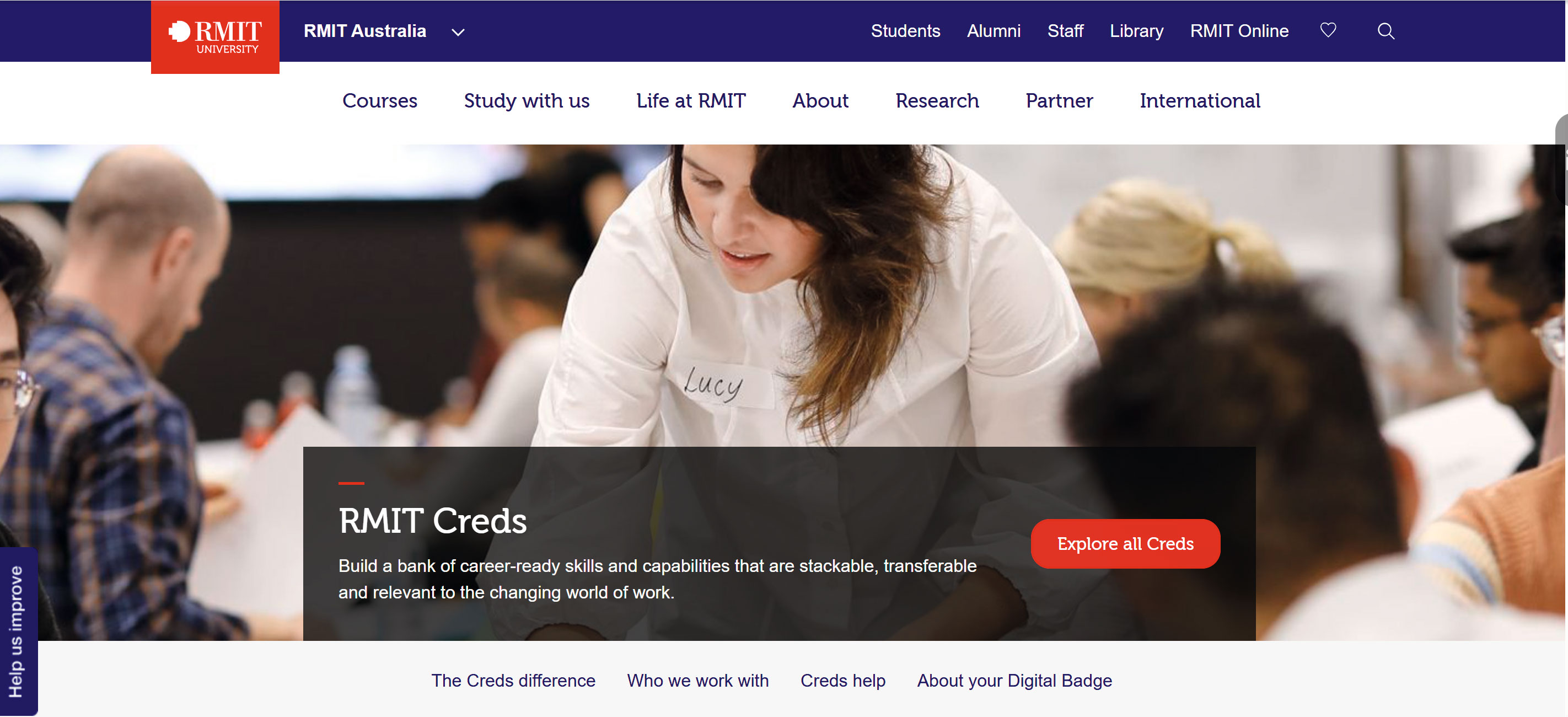Open the International menu

[1200, 100]
